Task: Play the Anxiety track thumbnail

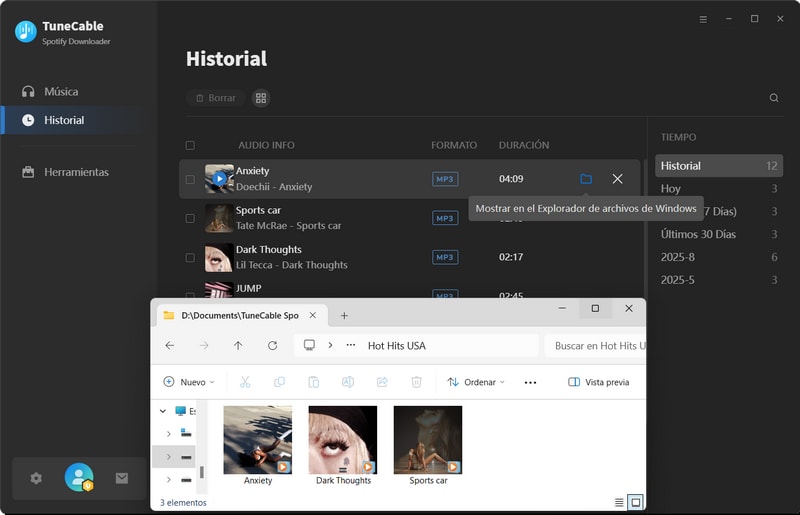Action: point(219,179)
